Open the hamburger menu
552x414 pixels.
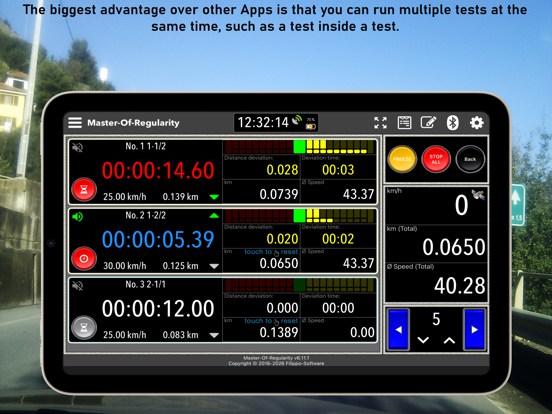pyautogui.click(x=75, y=123)
